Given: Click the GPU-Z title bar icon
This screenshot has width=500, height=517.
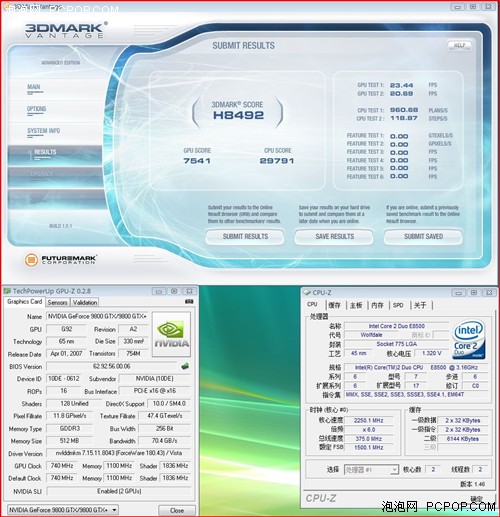Looking at the screenshot, I should pos(7,291).
